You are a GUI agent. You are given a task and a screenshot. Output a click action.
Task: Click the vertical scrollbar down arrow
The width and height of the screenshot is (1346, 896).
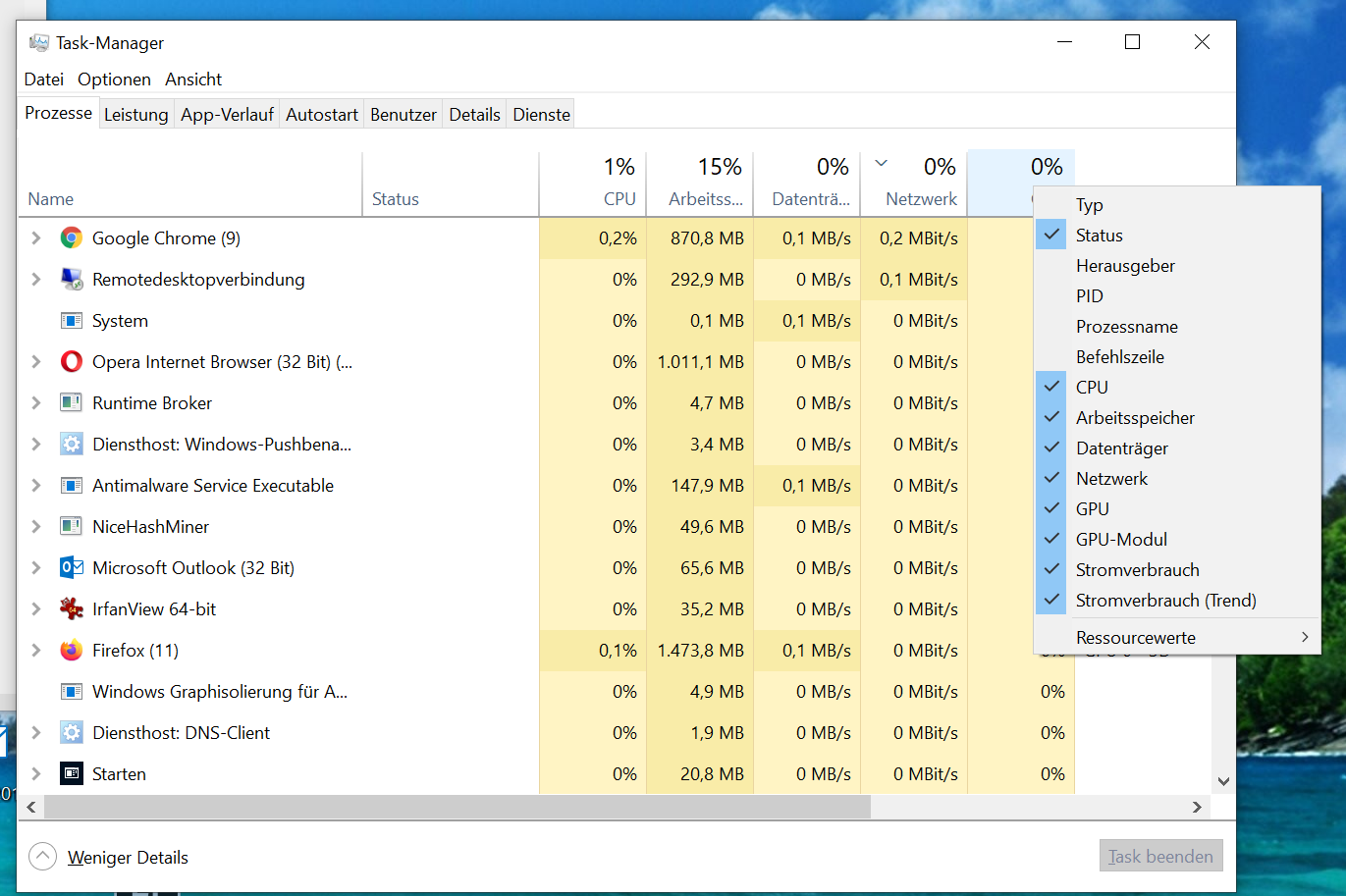click(x=1223, y=782)
